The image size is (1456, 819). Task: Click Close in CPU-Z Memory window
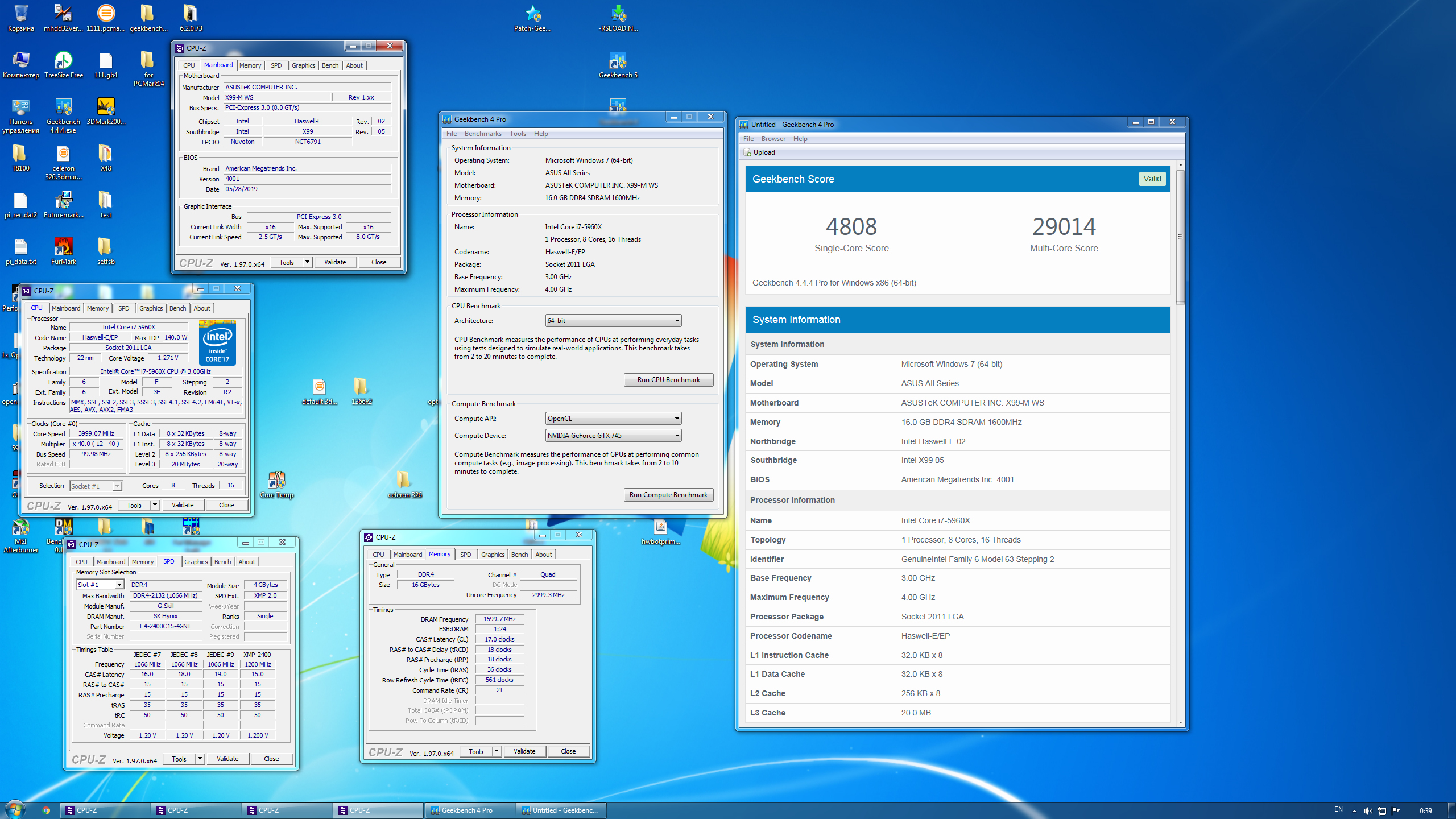tap(568, 751)
